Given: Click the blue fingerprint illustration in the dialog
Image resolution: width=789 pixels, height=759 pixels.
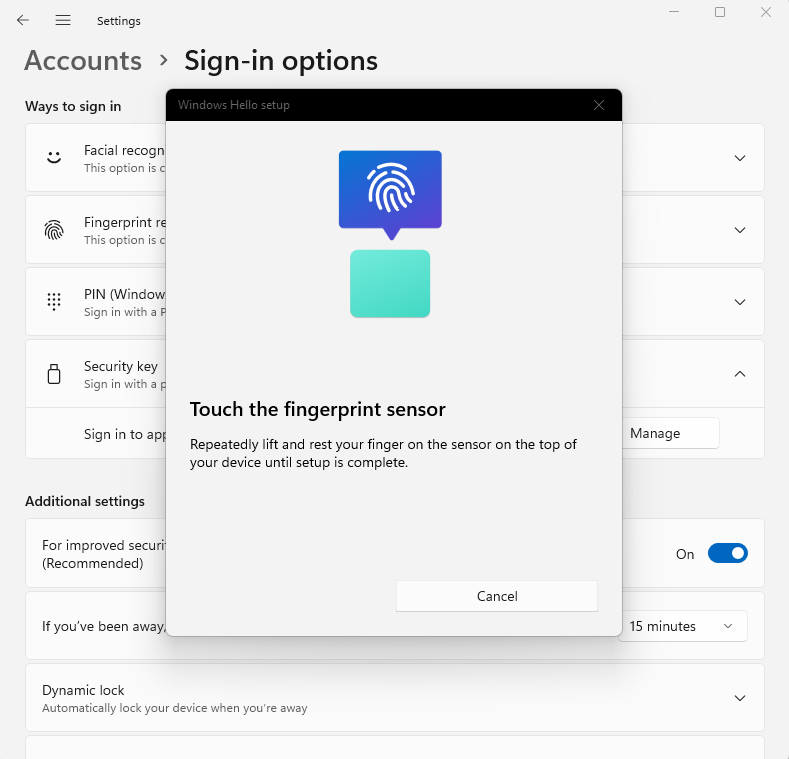Looking at the screenshot, I should (390, 194).
